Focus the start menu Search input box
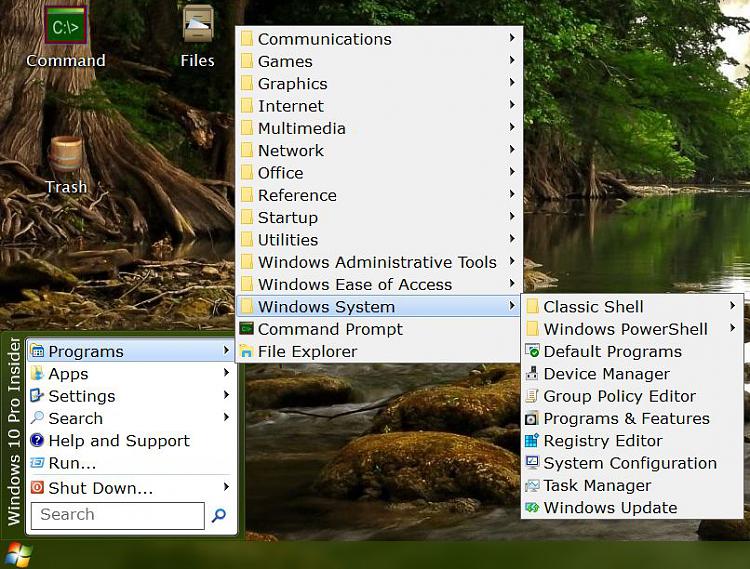 tap(118, 515)
